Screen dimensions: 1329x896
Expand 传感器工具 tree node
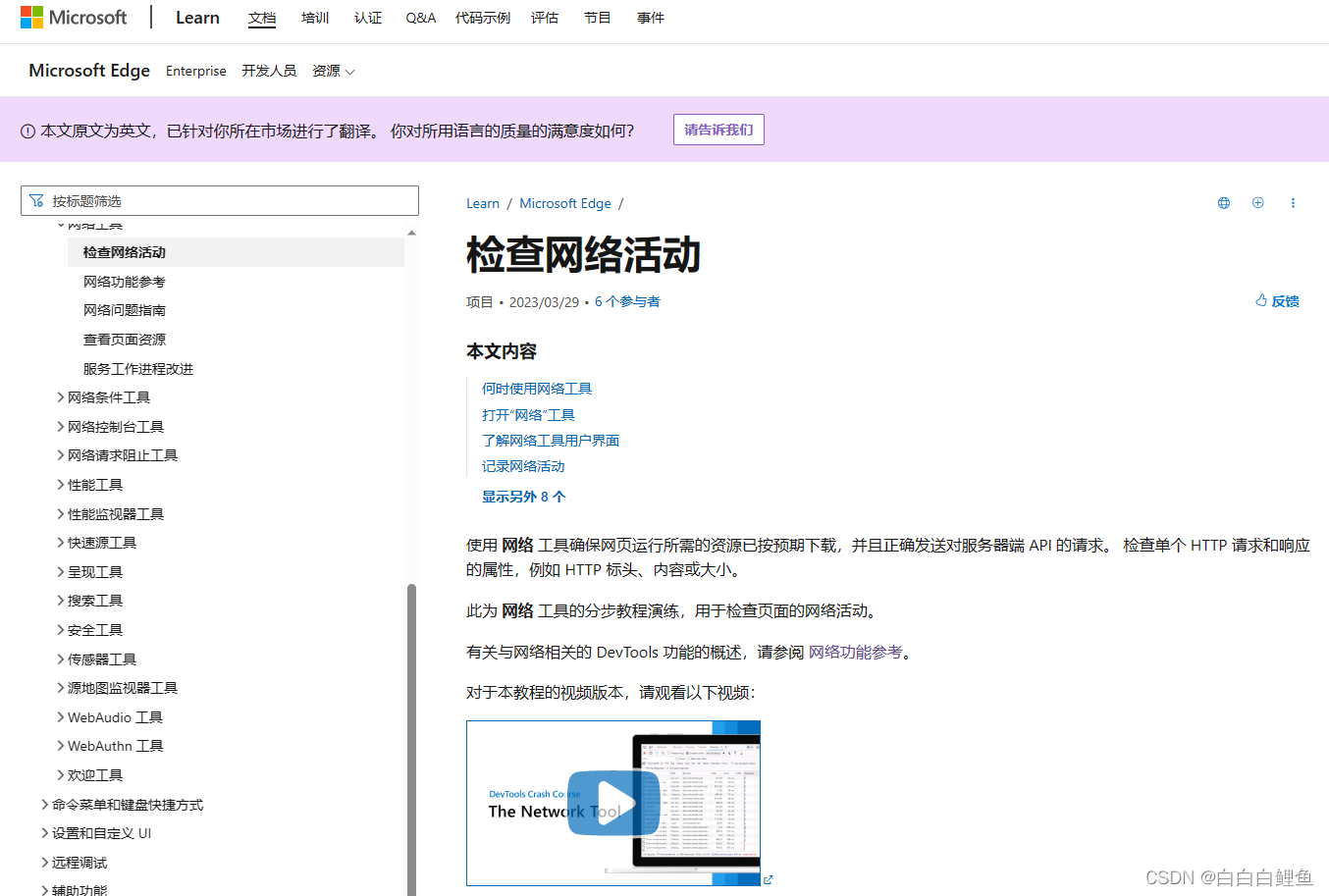(61, 659)
